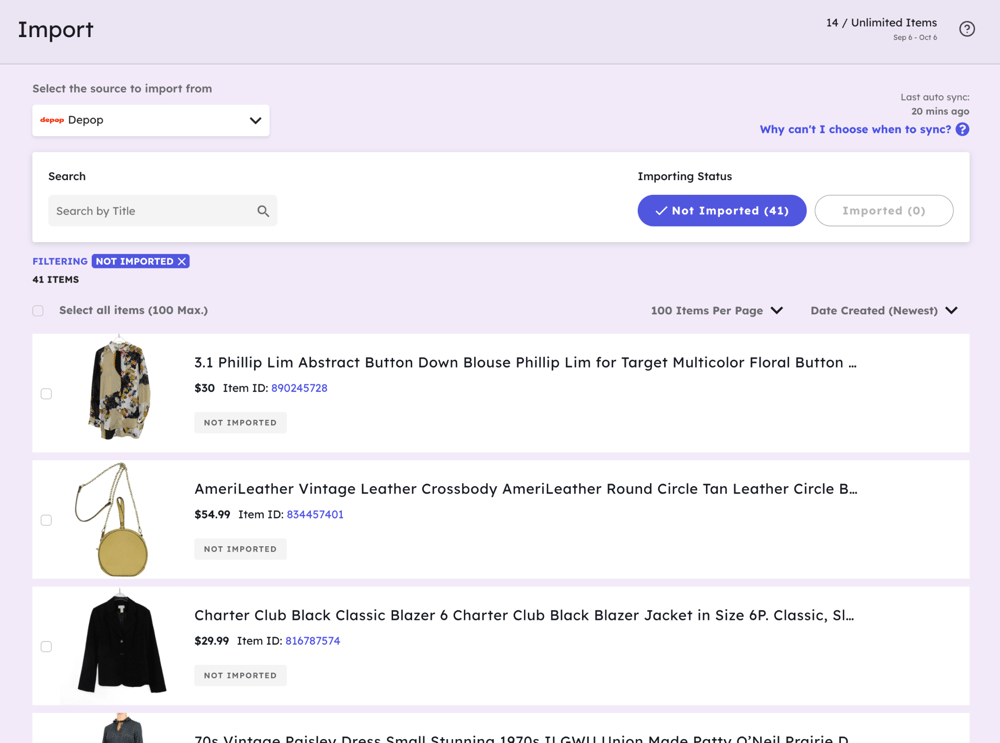Click the Import page heading
Image resolution: width=1000 pixels, height=743 pixels.
(55, 30)
